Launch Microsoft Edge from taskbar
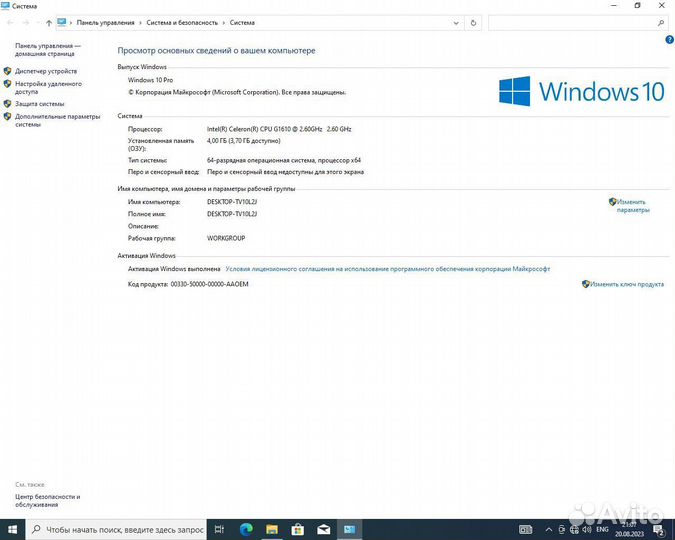 (246, 530)
